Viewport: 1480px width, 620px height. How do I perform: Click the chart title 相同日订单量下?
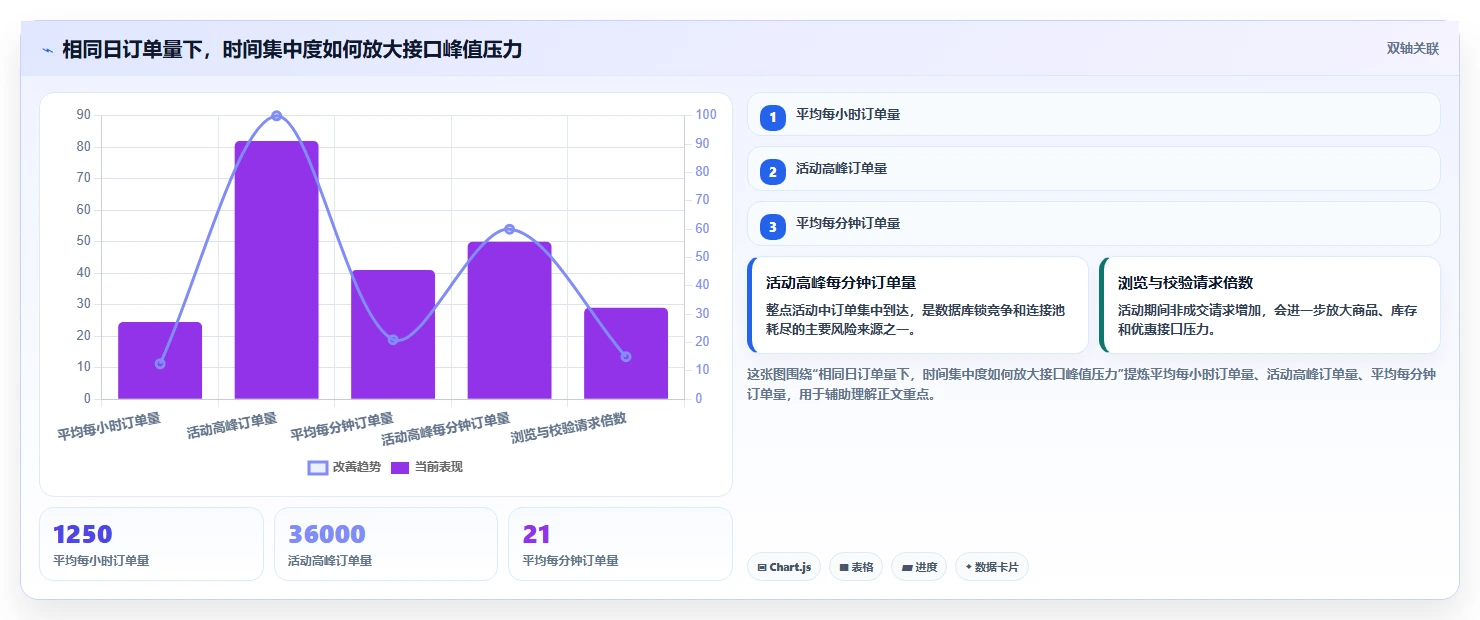tap(292, 49)
